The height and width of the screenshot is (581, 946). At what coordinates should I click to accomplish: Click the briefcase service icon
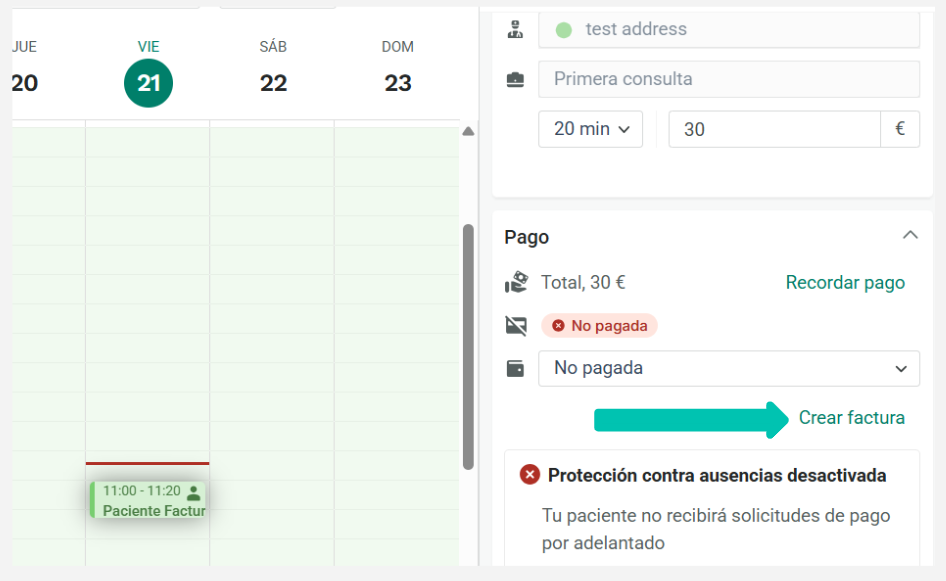(x=514, y=78)
